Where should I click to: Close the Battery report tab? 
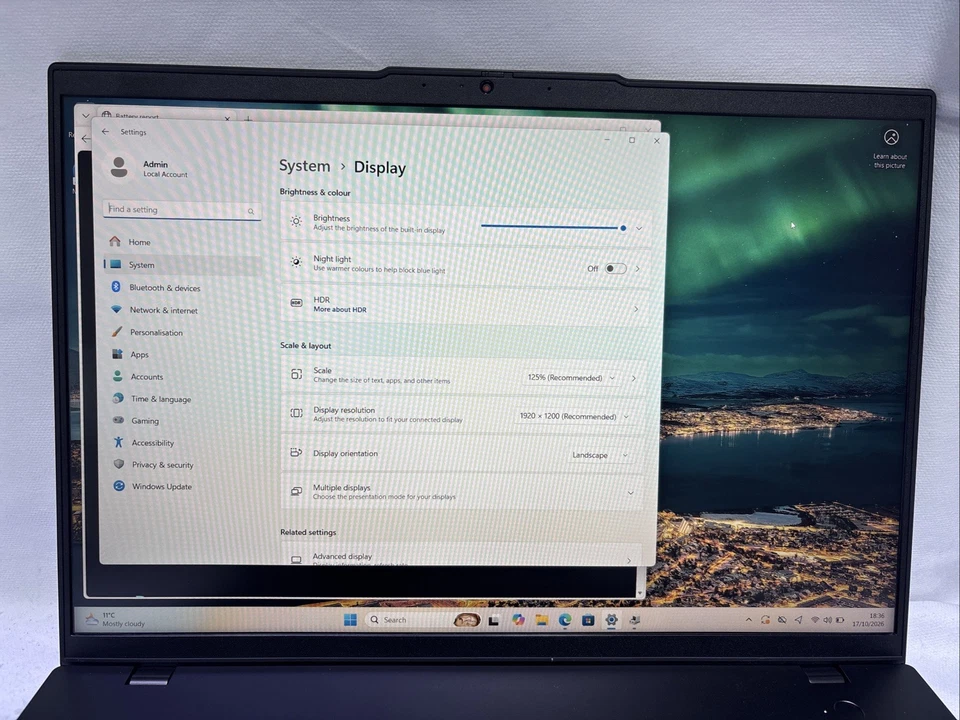[227, 118]
